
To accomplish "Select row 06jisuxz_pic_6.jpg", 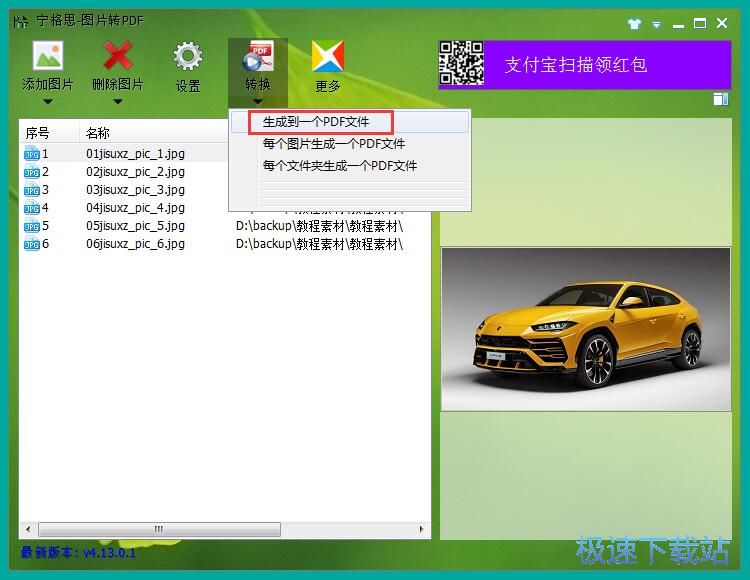I will 225,244.
